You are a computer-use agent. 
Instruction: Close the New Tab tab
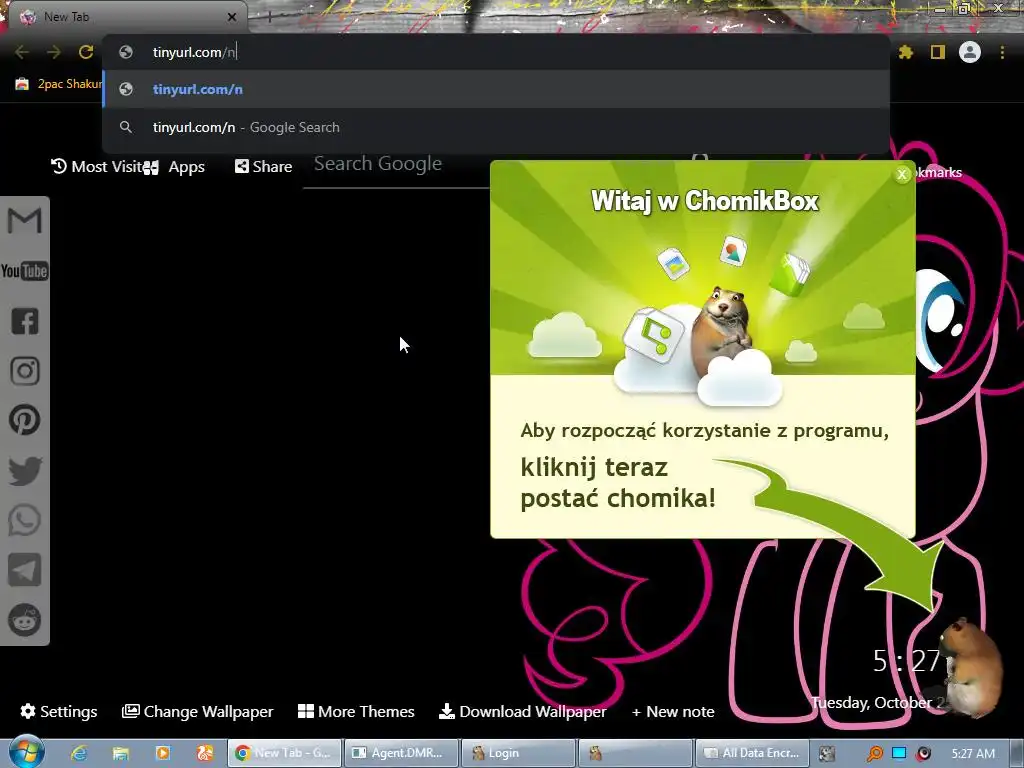tap(232, 17)
